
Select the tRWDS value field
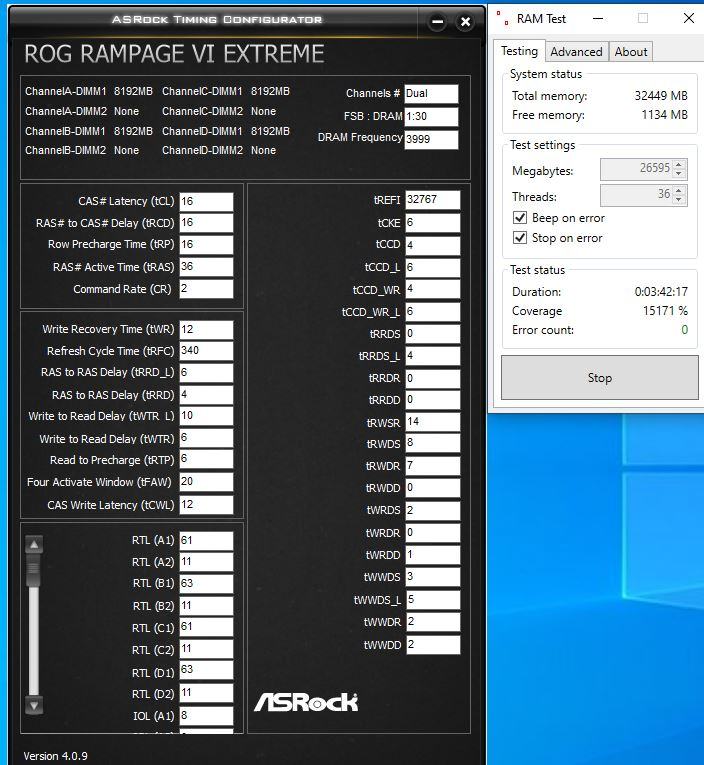coord(433,443)
